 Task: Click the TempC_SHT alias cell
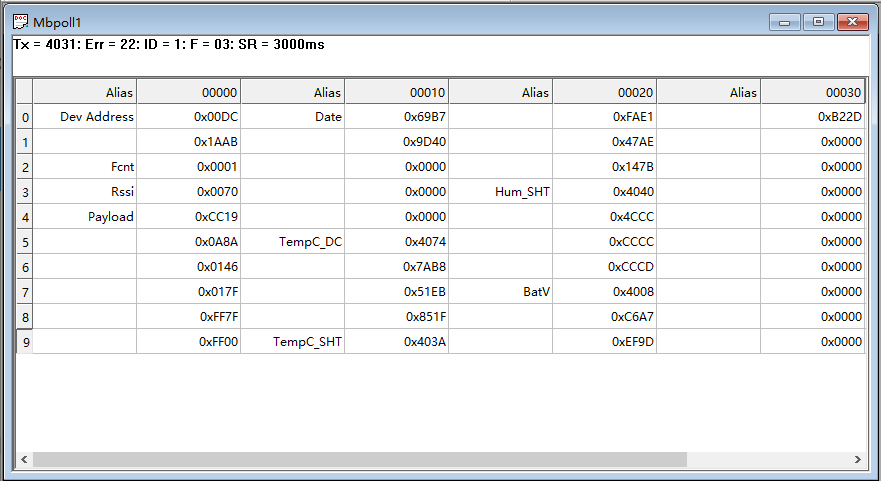[x=293, y=342]
